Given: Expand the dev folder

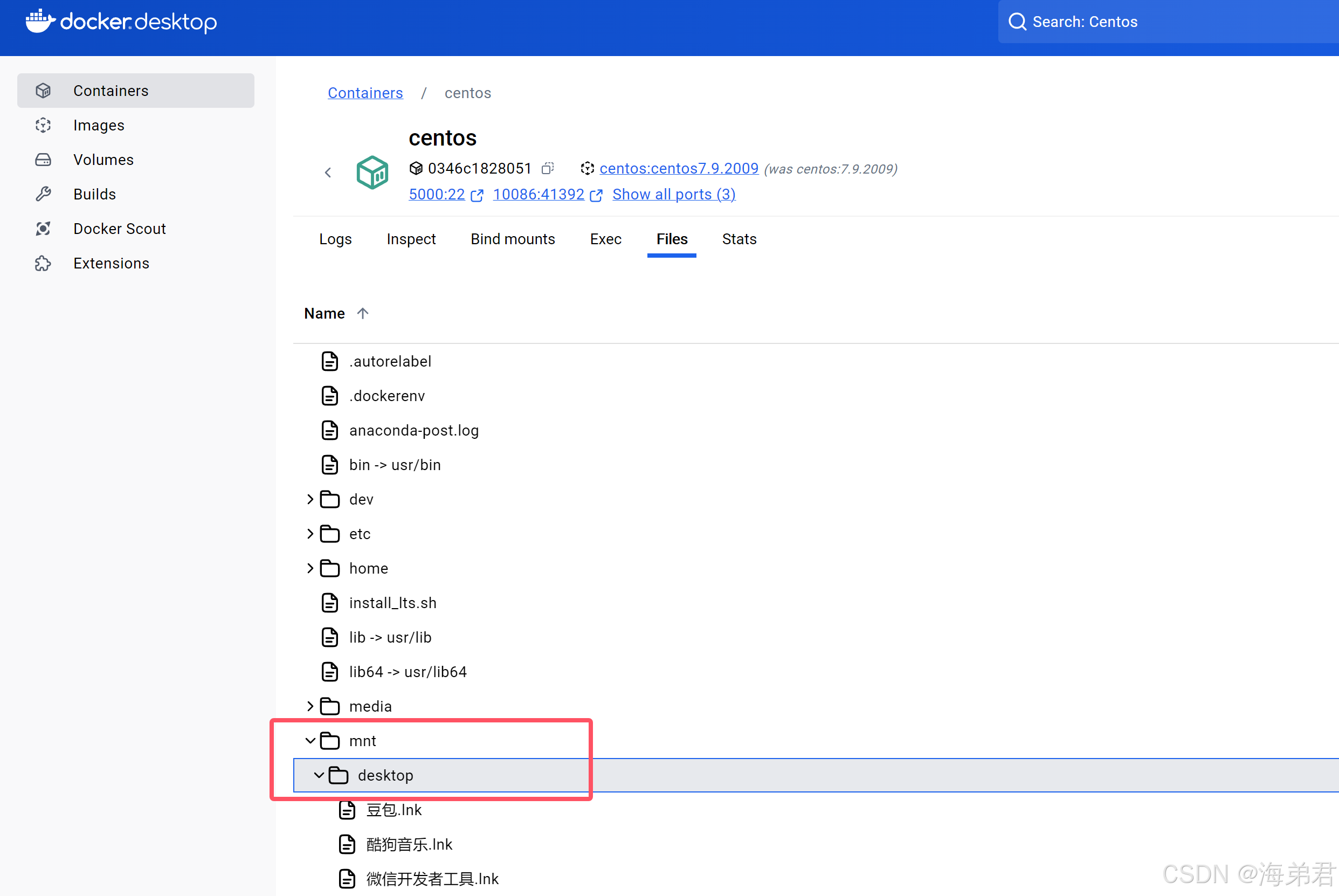Looking at the screenshot, I should pyautogui.click(x=310, y=499).
